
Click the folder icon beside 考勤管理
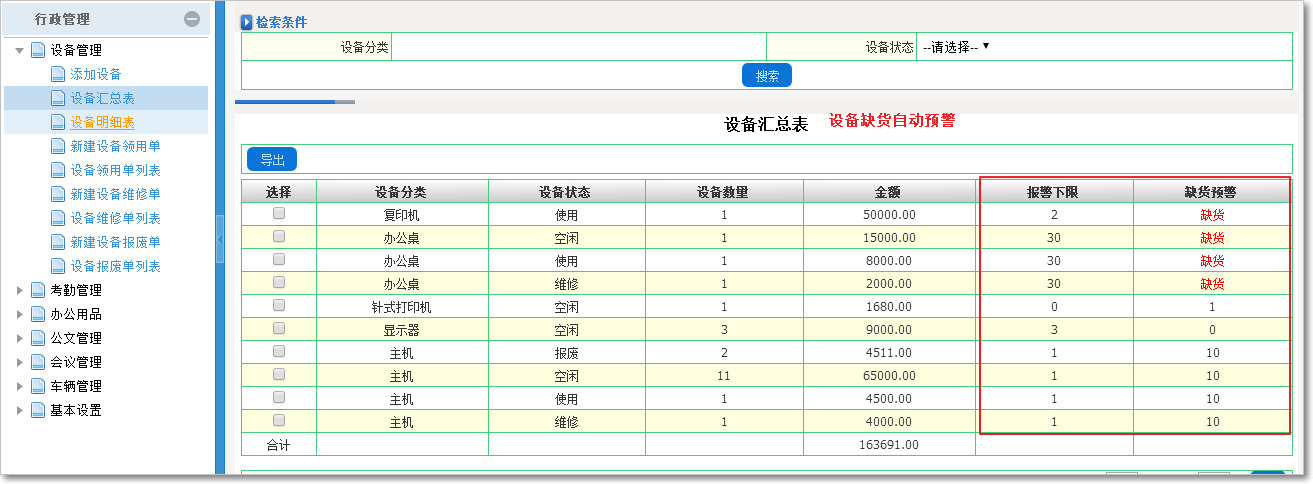(x=38, y=290)
